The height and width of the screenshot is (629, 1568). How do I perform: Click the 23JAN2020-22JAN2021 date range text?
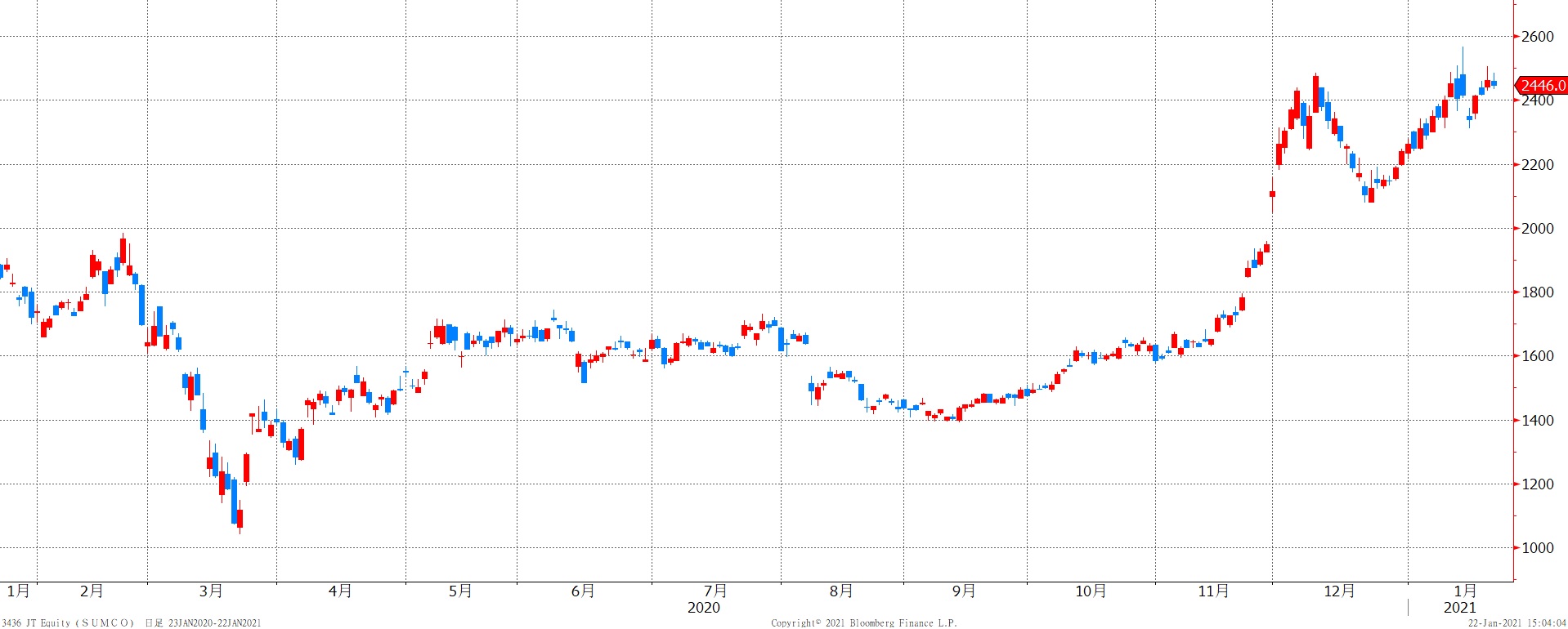(214, 623)
